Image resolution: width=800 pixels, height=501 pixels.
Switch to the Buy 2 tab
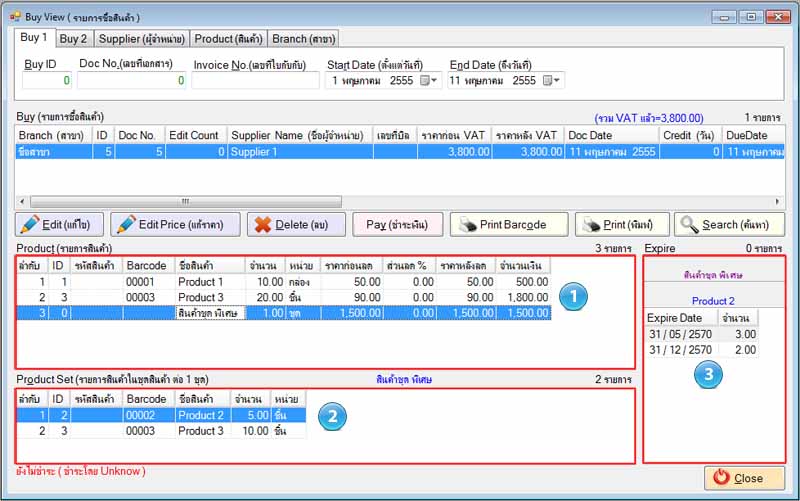tap(73, 39)
